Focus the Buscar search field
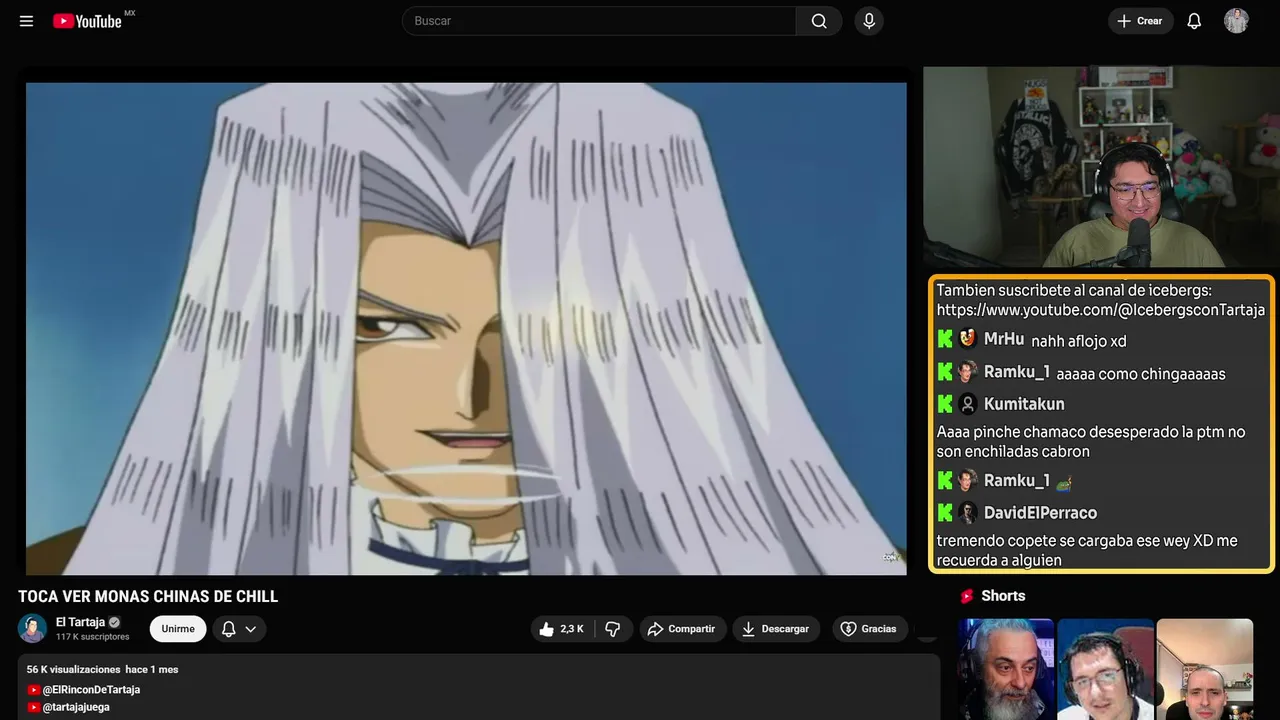Image resolution: width=1280 pixels, height=720 pixels. [x=599, y=21]
